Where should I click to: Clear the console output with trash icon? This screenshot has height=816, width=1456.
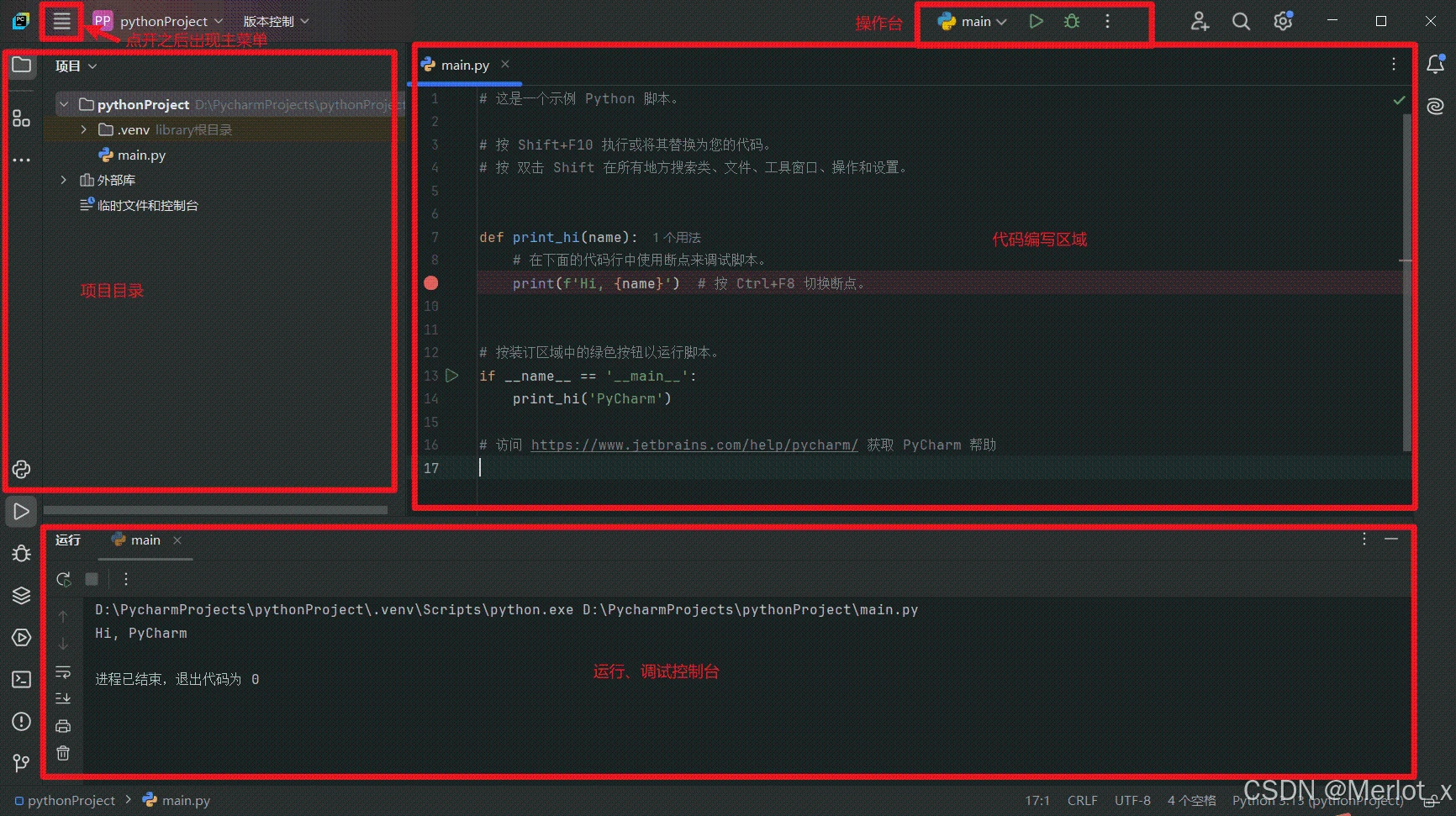63,753
